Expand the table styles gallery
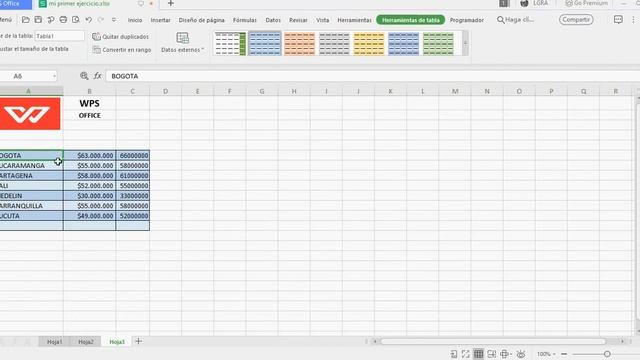Screen dimensions: 640x360 point(465,44)
